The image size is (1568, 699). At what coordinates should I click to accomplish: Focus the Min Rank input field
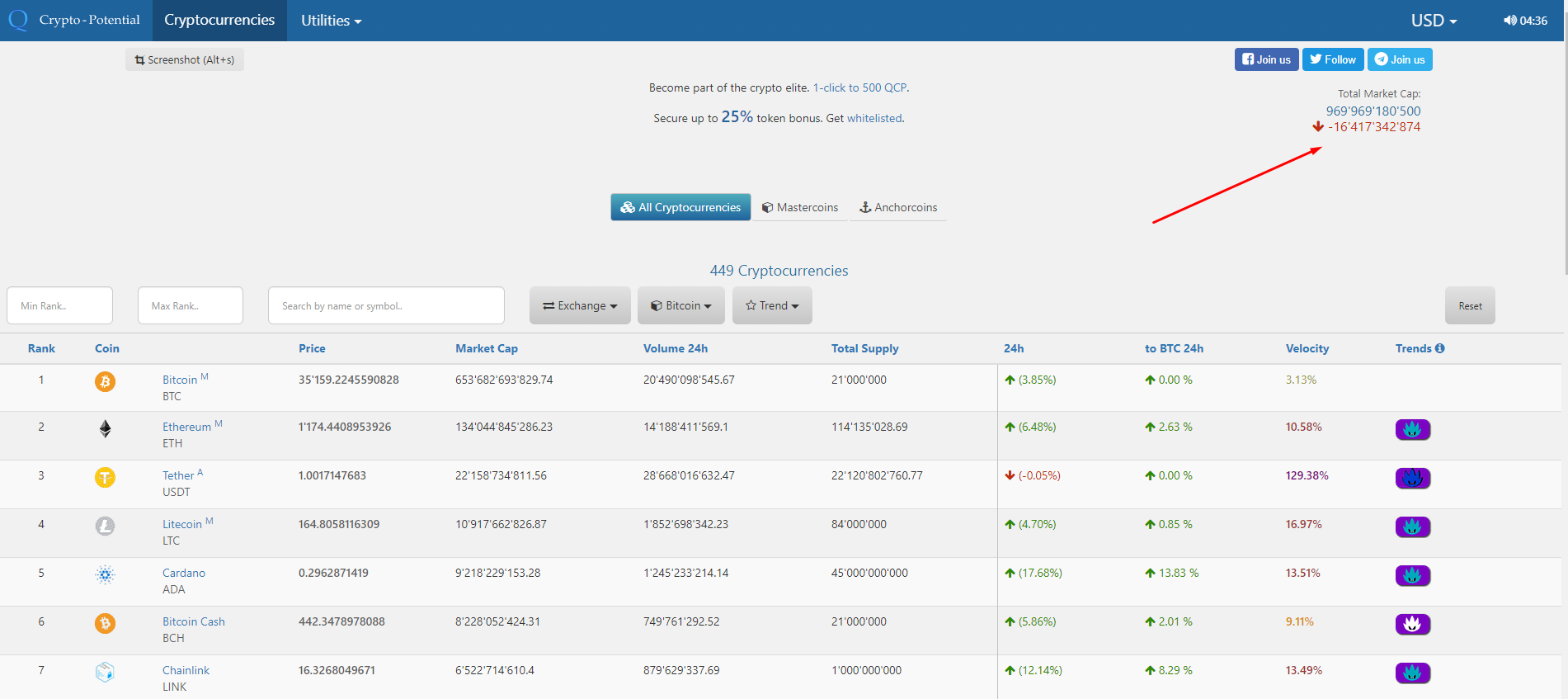59,305
